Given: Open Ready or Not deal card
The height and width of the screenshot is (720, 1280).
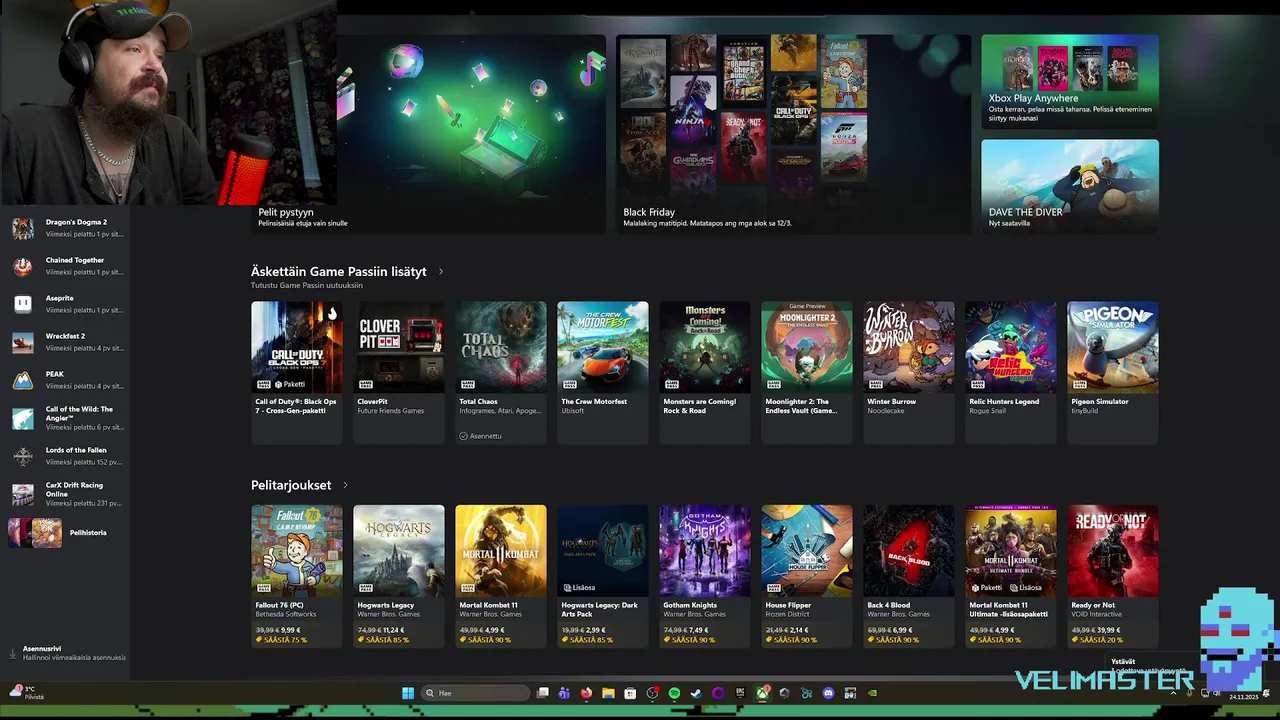Looking at the screenshot, I should pyautogui.click(x=1113, y=576).
